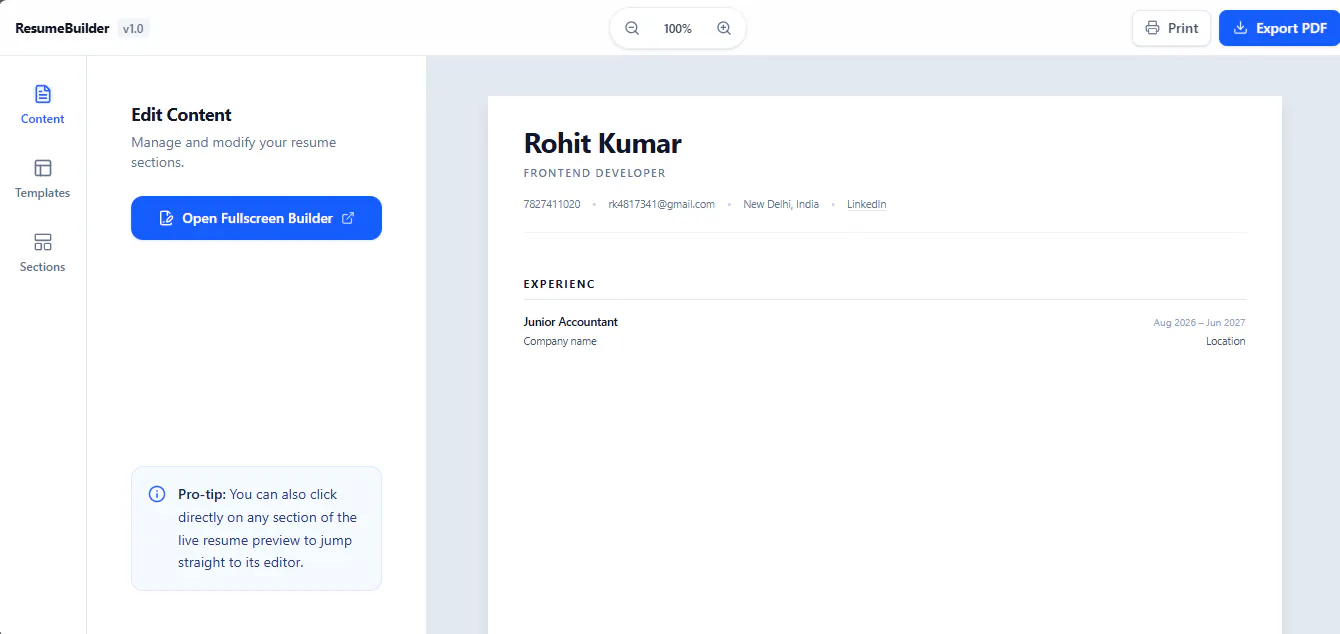This screenshot has height=634, width=1340.
Task: Click the ResumeBuilder logo text
Action: 62,28
